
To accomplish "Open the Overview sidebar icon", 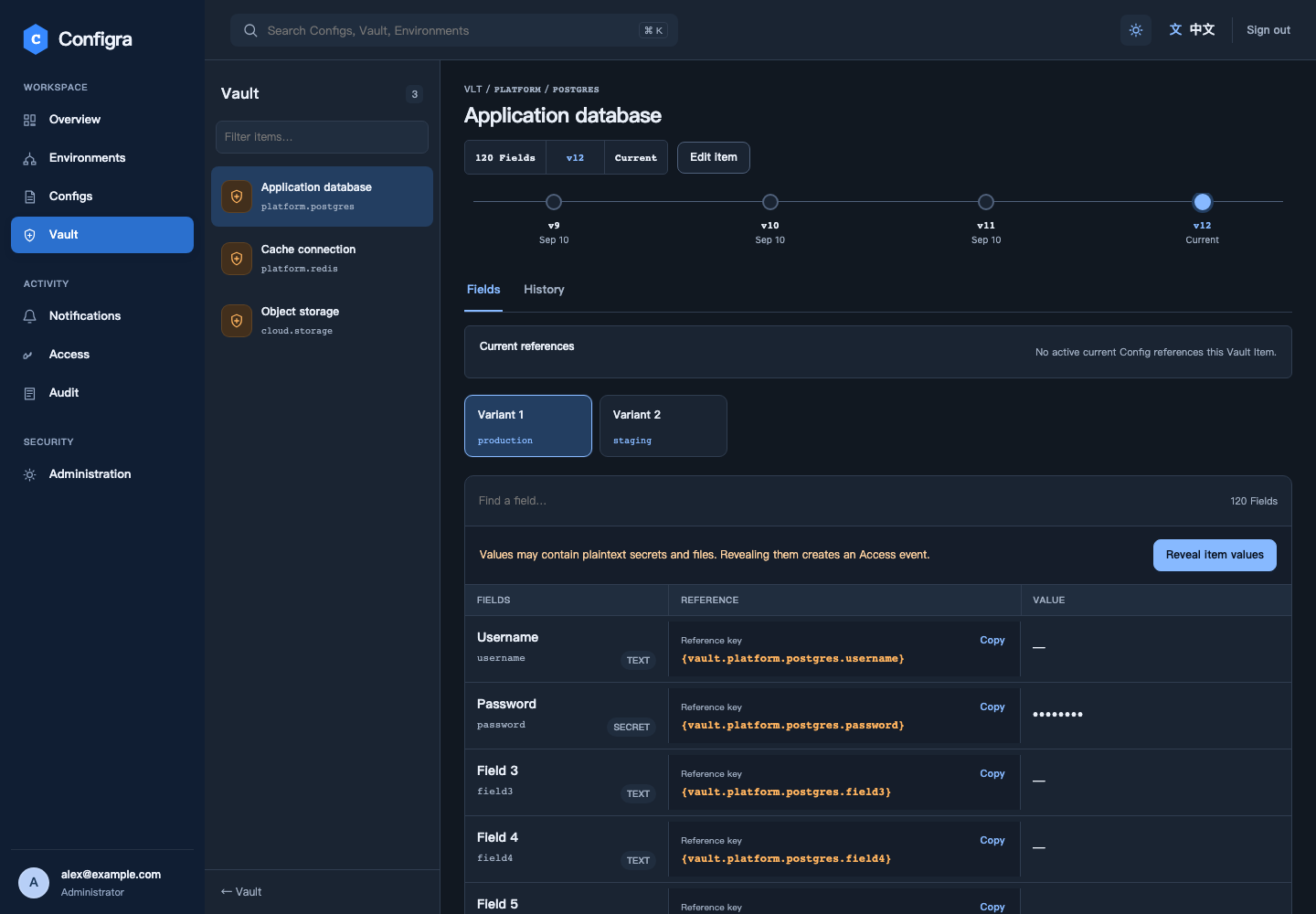I will [x=29, y=120].
